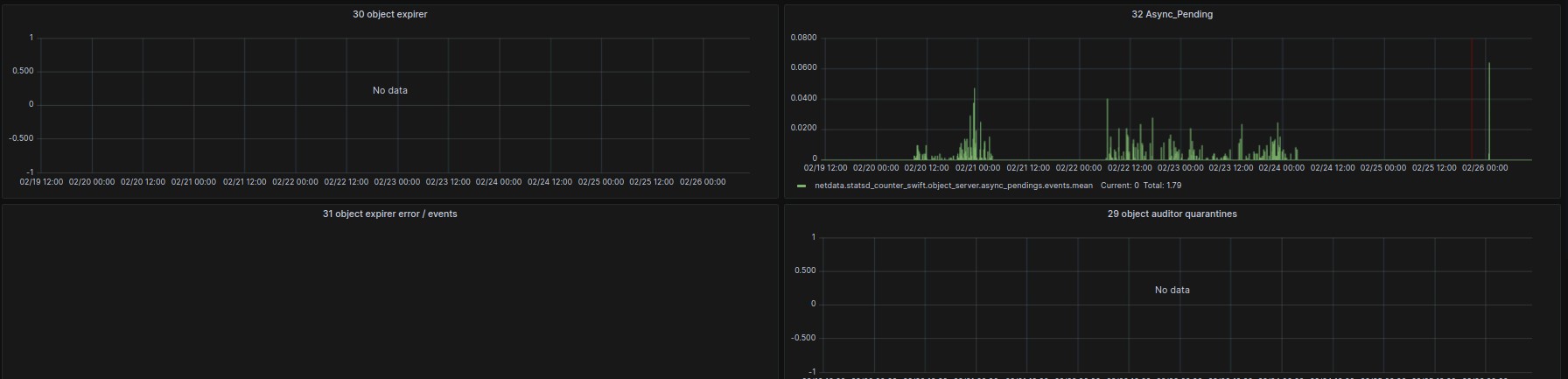Select the 'Current: 0' legend value
Screen dimensions: 1568x379
pos(1119,186)
